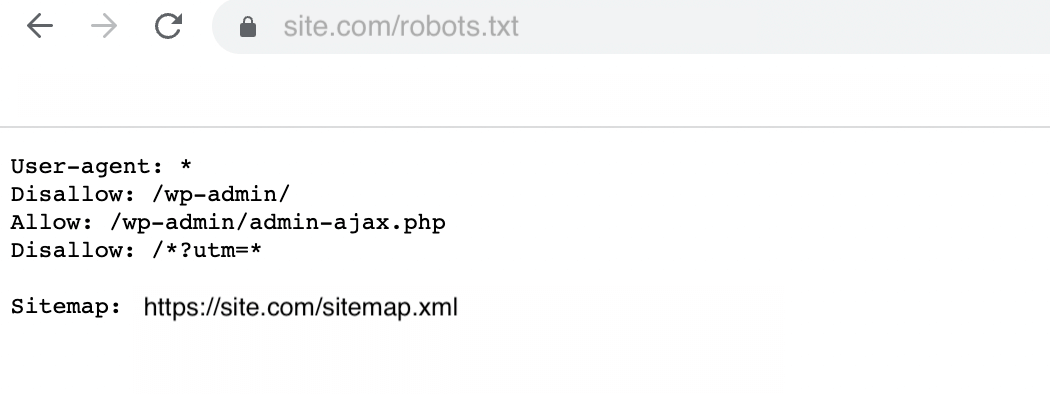Screen dimensions: 1050x394
Task: Open the https://site.com/sitemap.xml URL
Action: click(301, 307)
